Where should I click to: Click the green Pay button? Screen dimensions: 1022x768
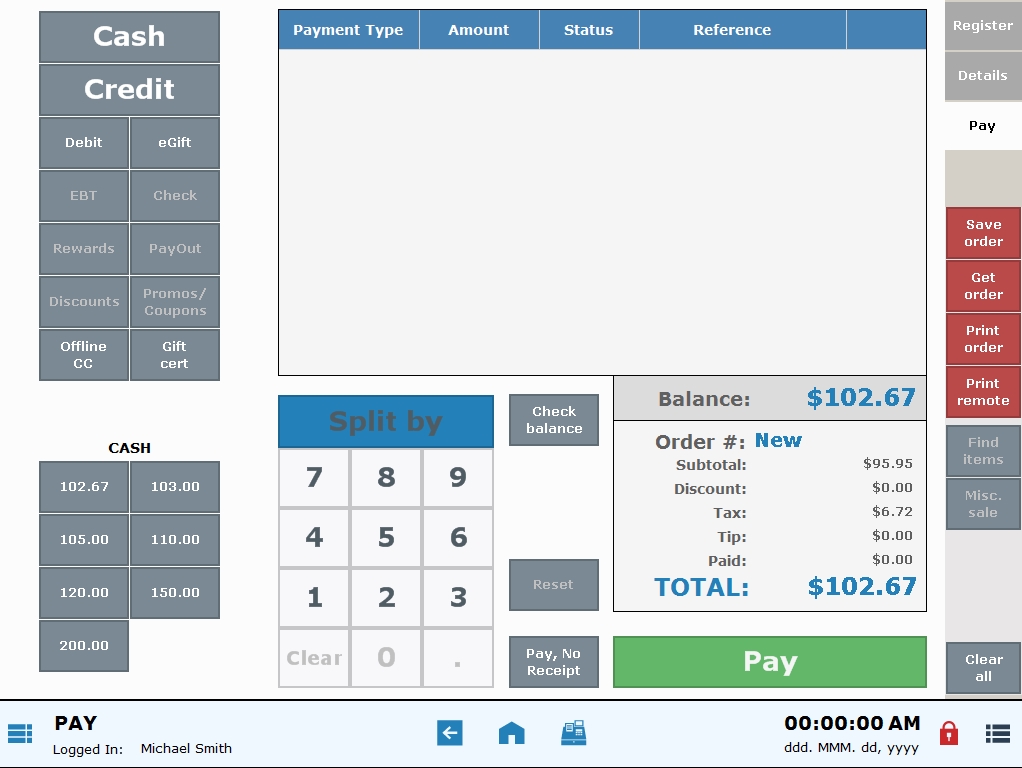pos(770,662)
